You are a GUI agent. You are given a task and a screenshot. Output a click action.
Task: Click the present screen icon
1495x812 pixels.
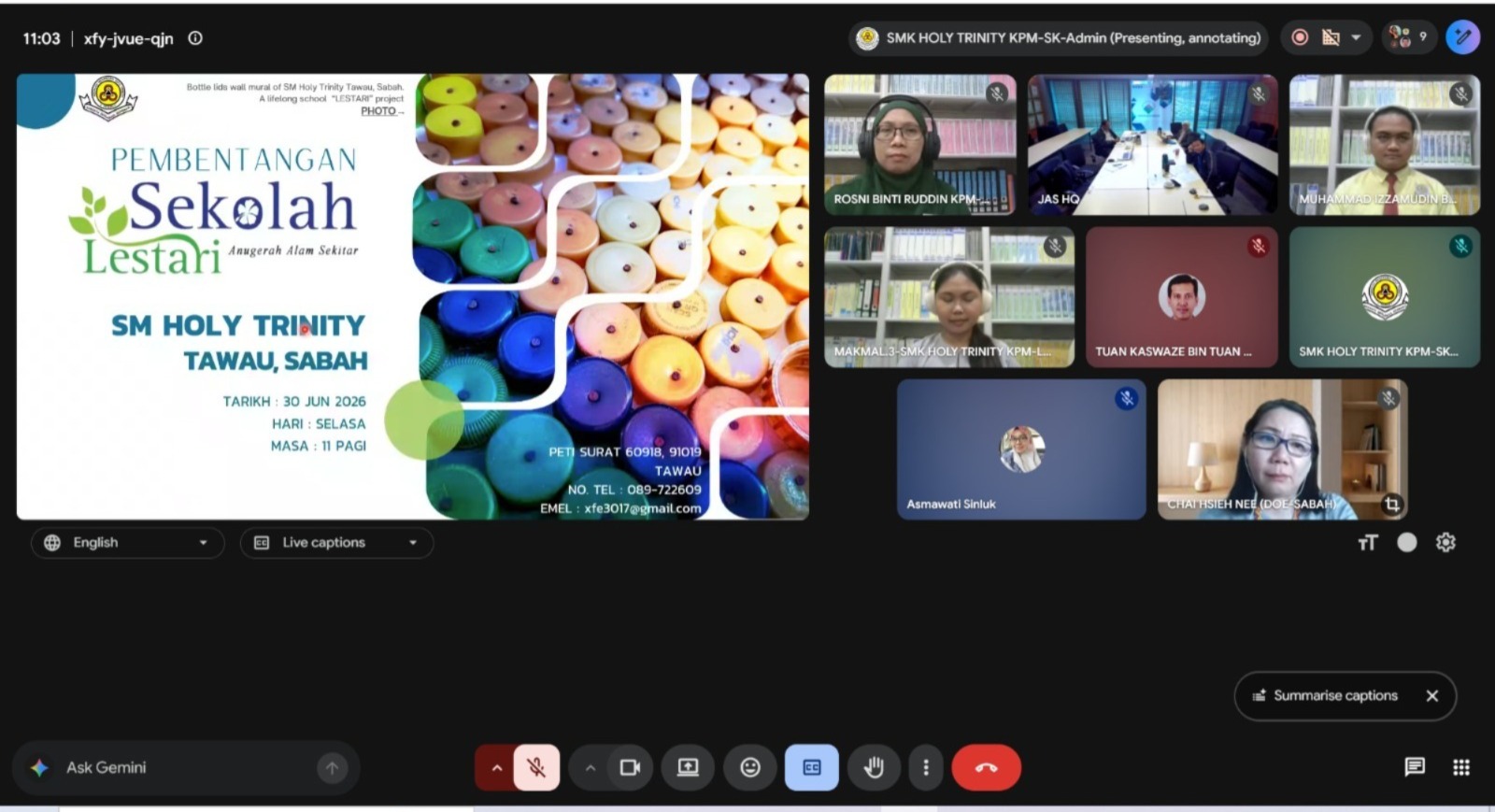point(688,767)
